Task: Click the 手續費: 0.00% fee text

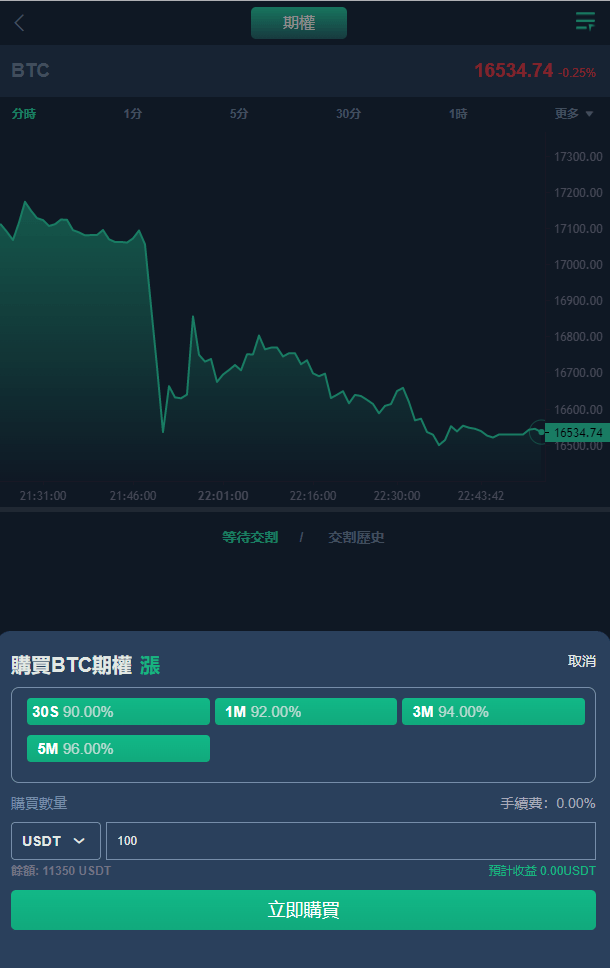Action: 548,803
